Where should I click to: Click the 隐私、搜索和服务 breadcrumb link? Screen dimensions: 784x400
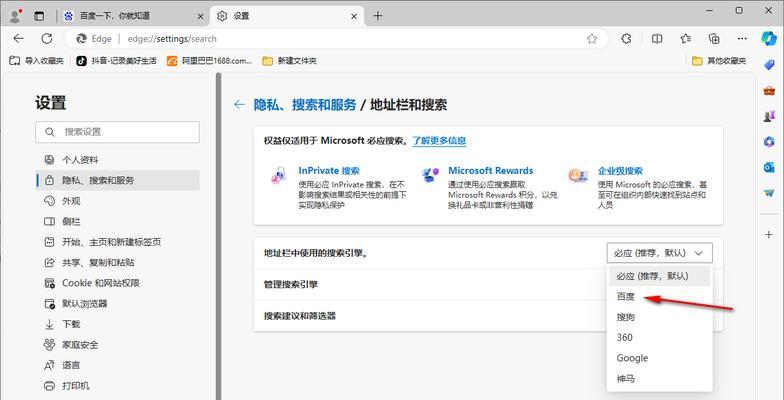tap(305, 104)
